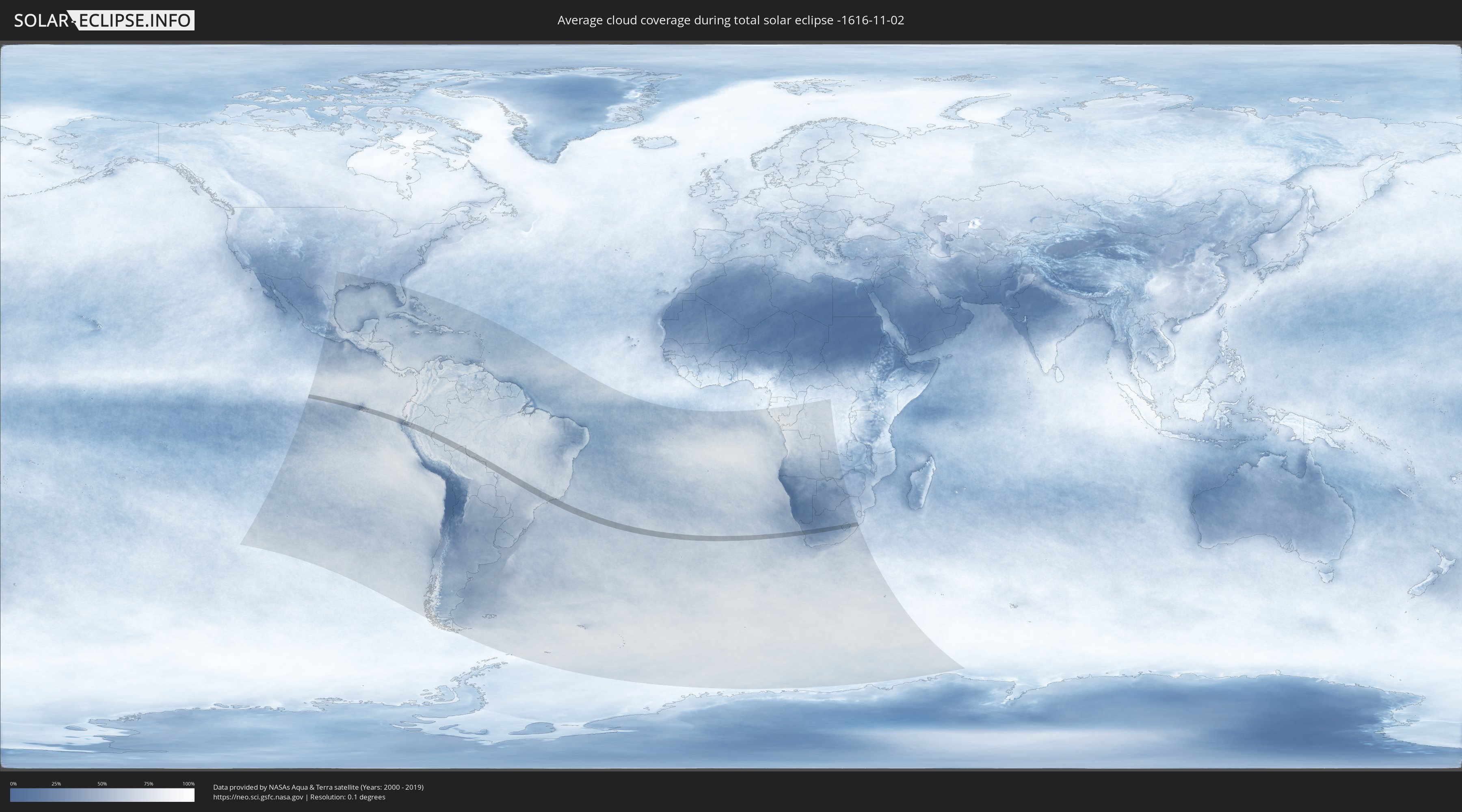Click the 75% legend label
1462x812 pixels.
(148, 784)
